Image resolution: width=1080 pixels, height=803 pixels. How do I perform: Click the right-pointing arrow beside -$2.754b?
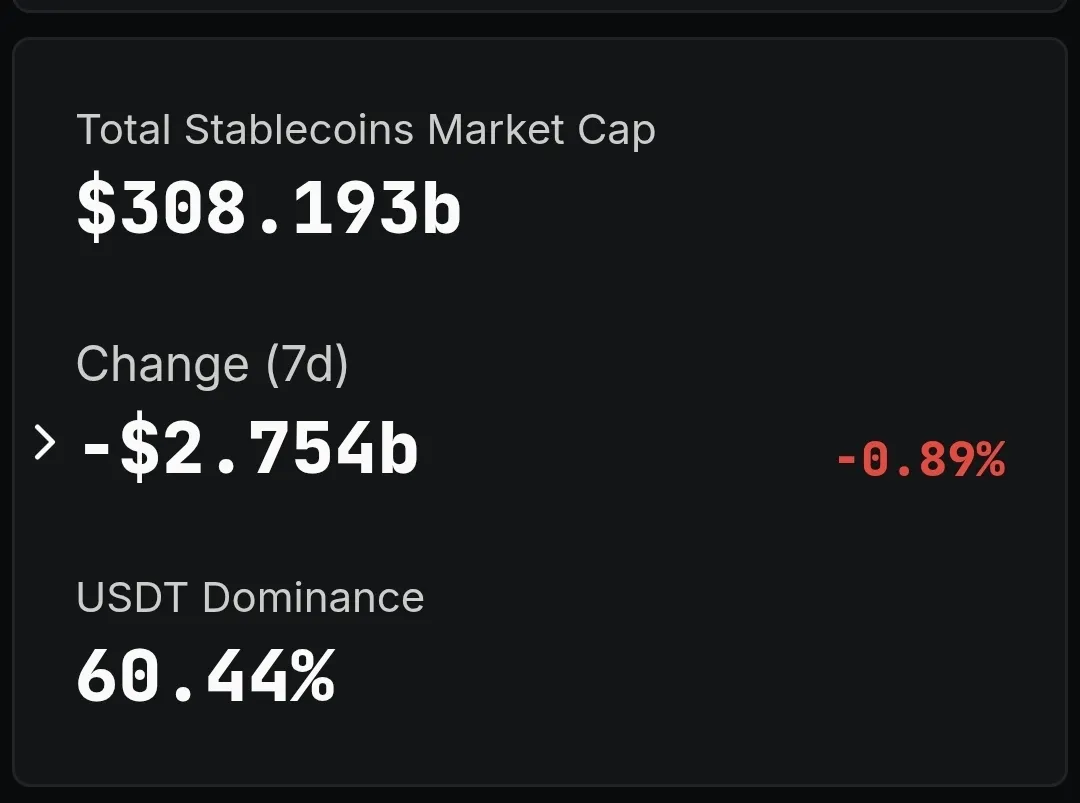pos(43,443)
